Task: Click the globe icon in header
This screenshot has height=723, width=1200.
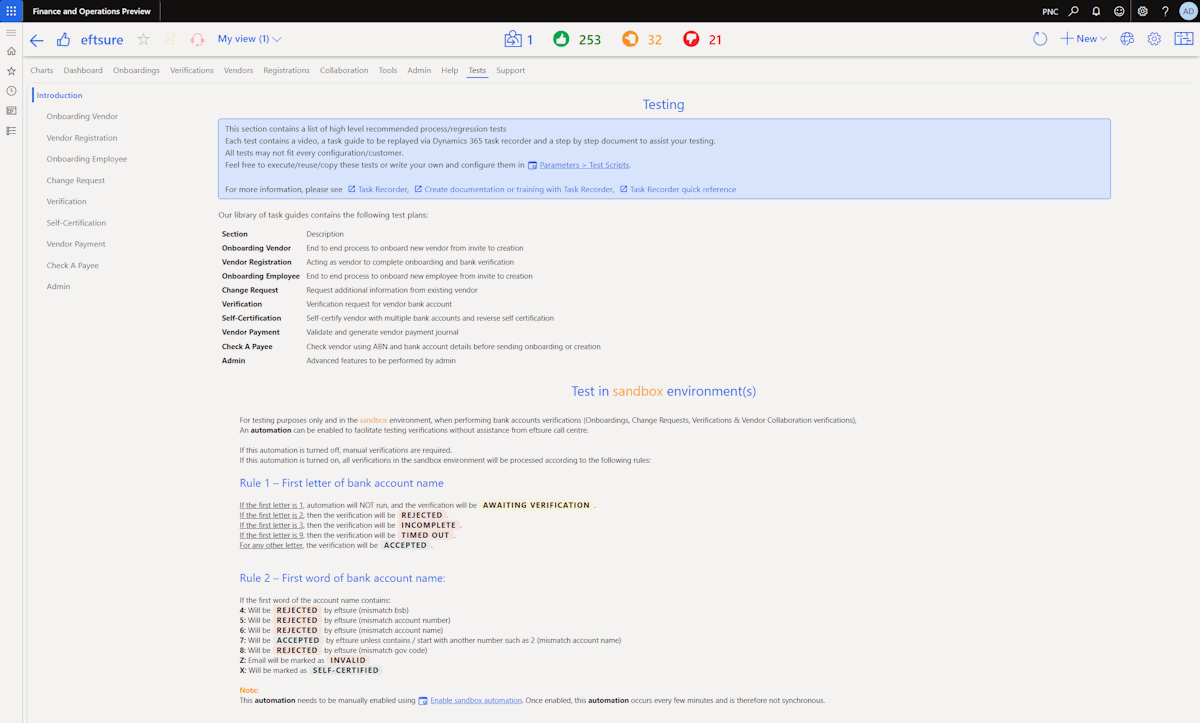Action: [x=1127, y=39]
